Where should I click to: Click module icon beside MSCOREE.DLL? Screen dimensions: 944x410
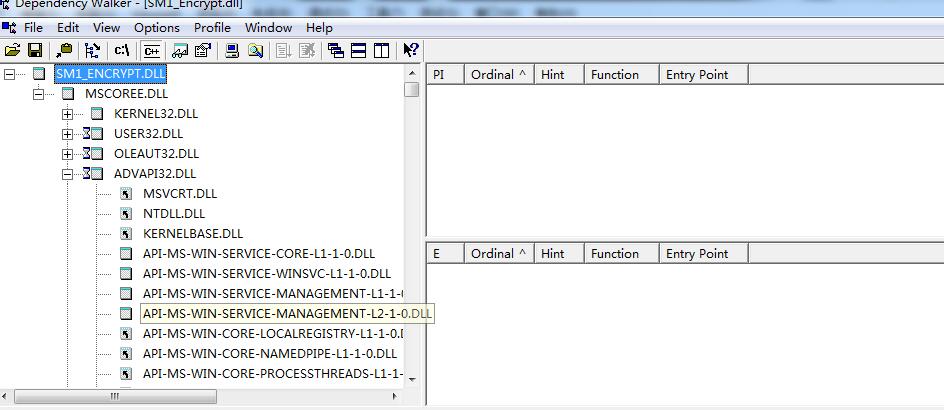pyautogui.click(x=68, y=93)
